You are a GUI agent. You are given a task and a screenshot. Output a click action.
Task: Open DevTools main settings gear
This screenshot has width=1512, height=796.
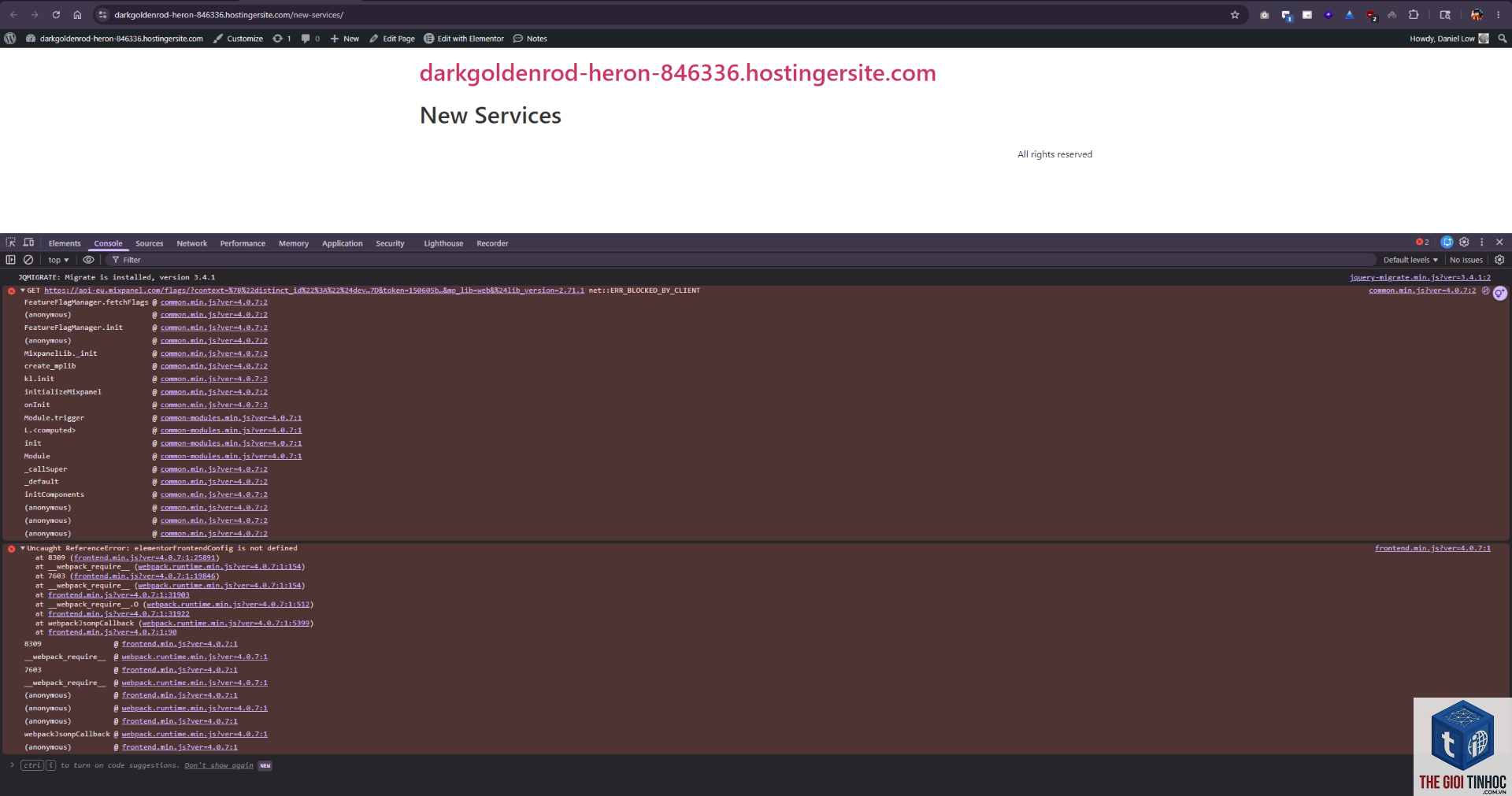click(x=1464, y=243)
